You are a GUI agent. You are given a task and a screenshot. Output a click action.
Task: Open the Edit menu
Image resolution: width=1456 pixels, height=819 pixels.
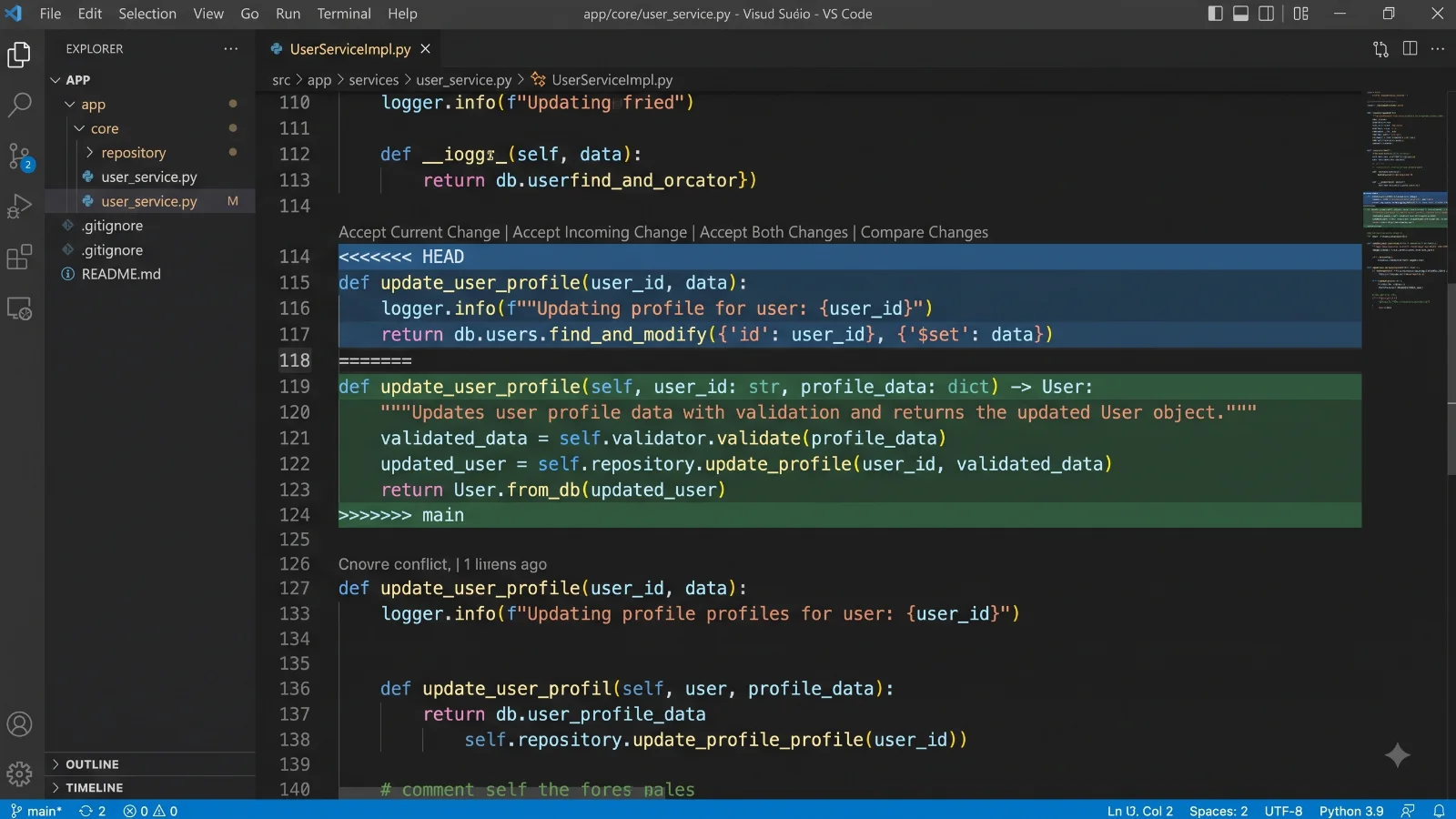pyautogui.click(x=90, y=14)
